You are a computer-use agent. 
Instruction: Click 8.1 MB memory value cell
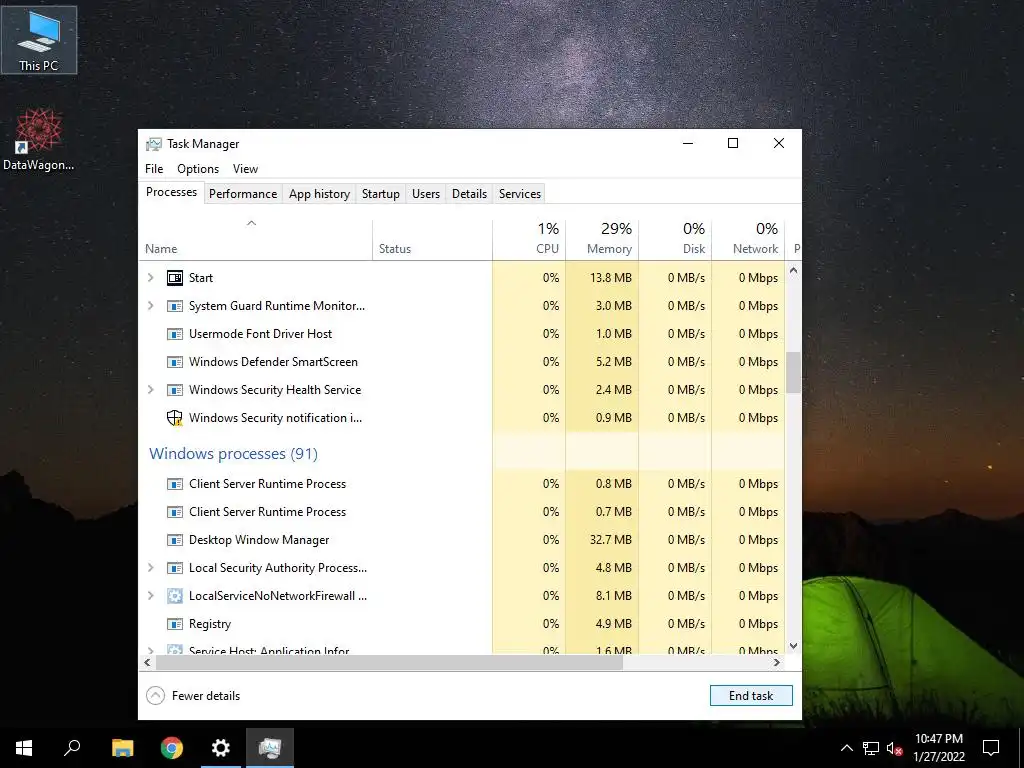(x=602, y=596)
